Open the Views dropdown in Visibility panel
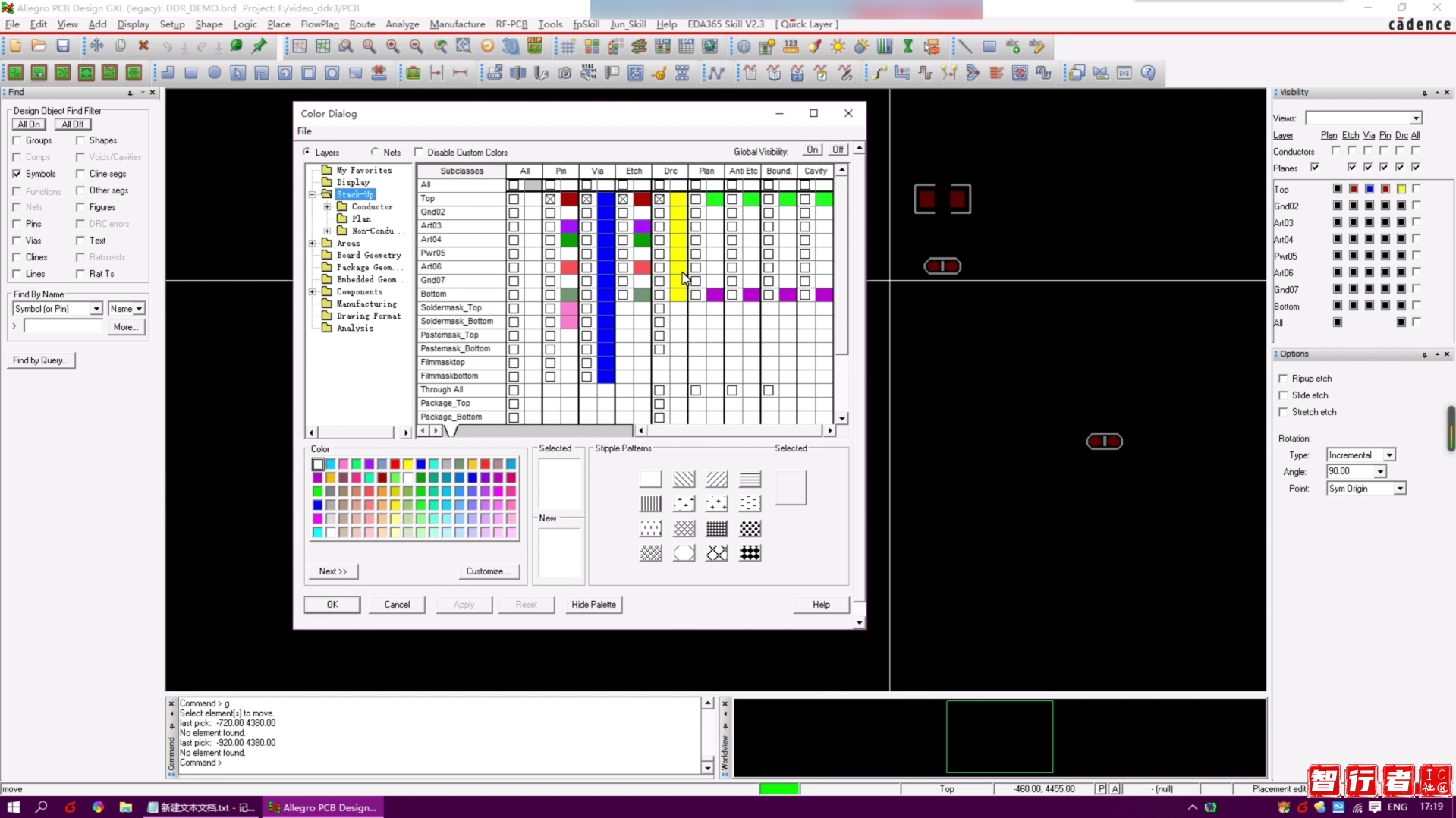The height and width of the screenshot is (818, 1456). coord(1416,118)
